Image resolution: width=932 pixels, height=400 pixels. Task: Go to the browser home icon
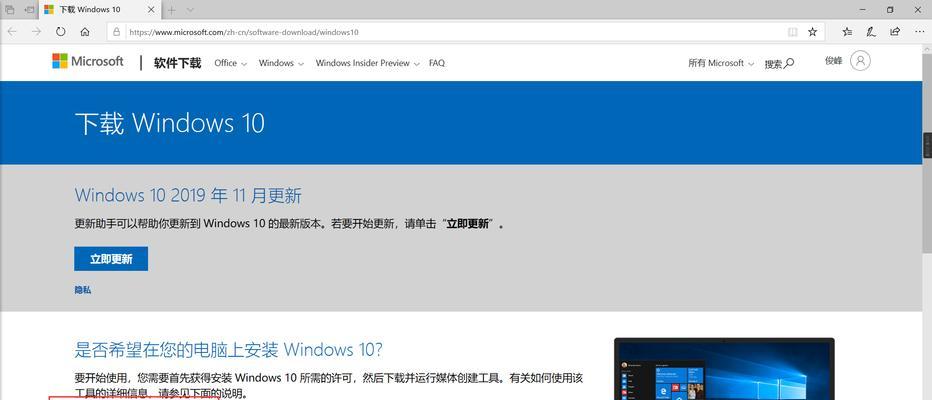tap(85, 32)
